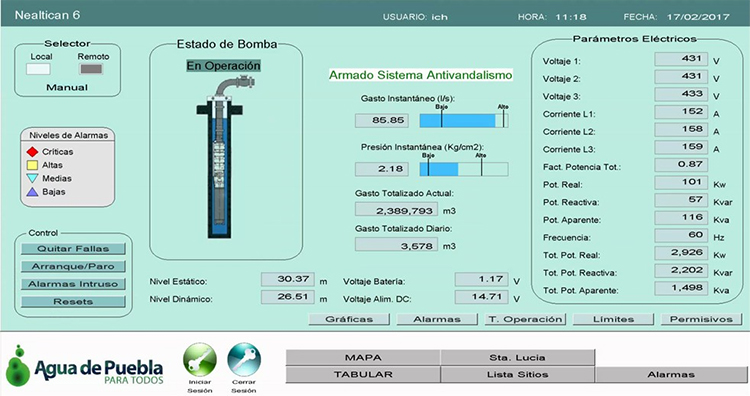
Task: Click the Gasto Instantáneo level bar
Action: tap(464, 121)
